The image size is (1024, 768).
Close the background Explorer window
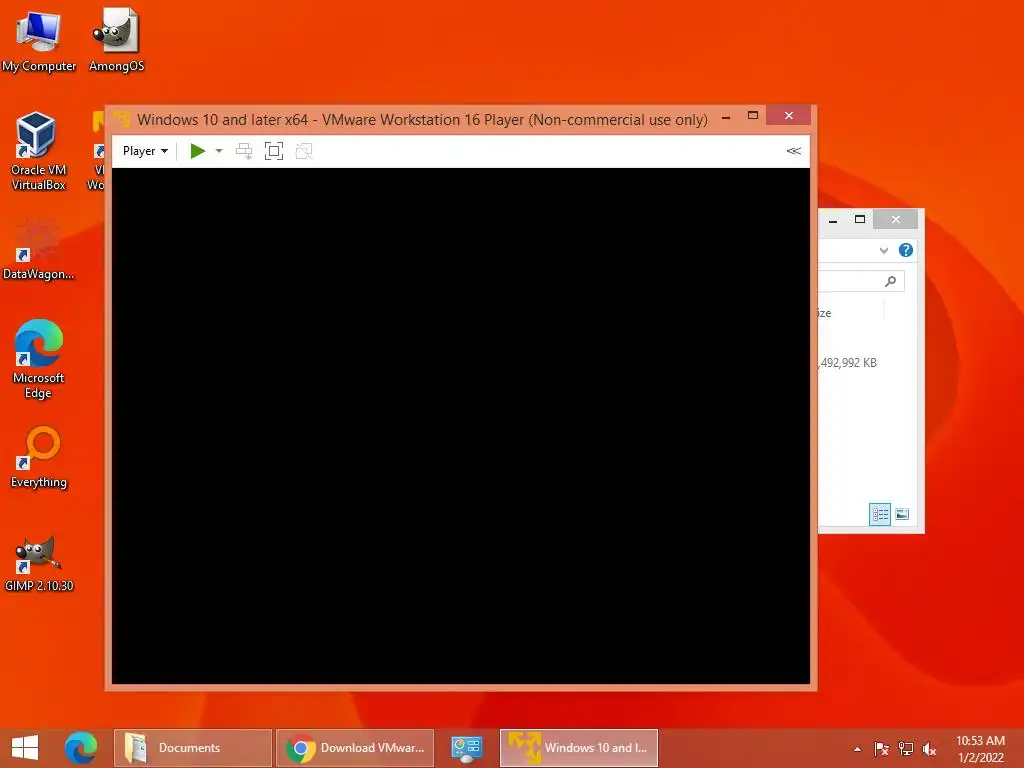[895, 219]
